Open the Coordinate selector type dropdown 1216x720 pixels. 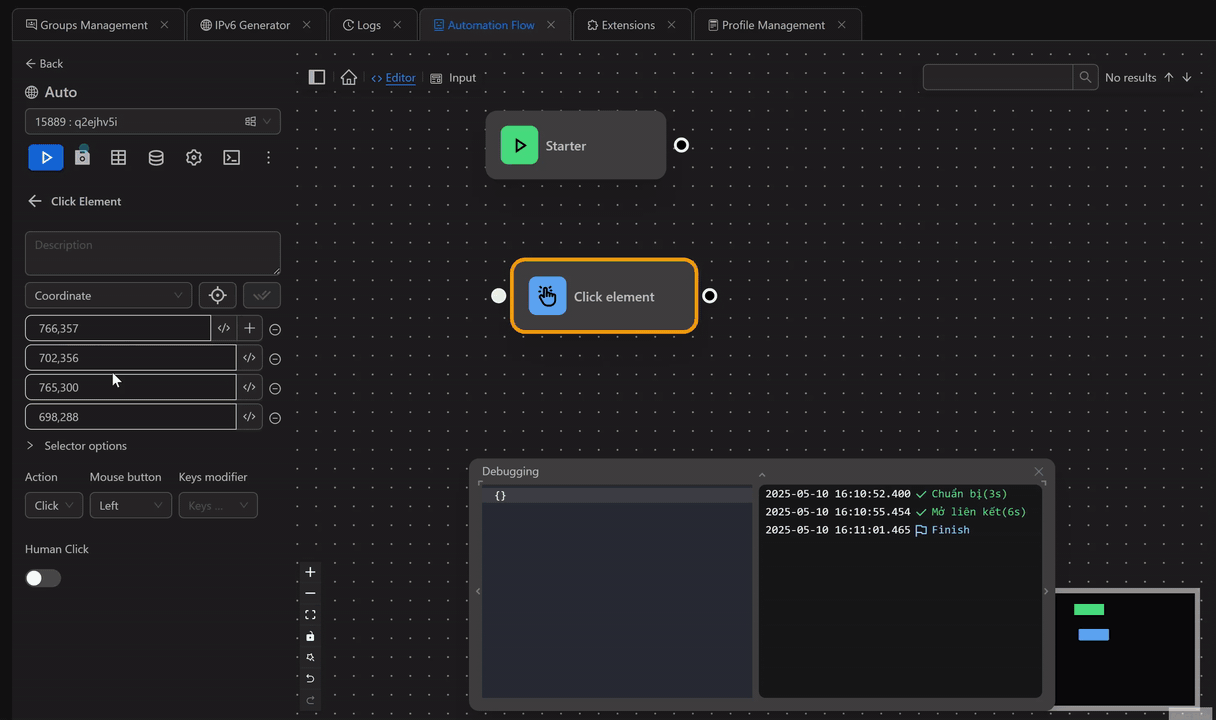(108, 295)
